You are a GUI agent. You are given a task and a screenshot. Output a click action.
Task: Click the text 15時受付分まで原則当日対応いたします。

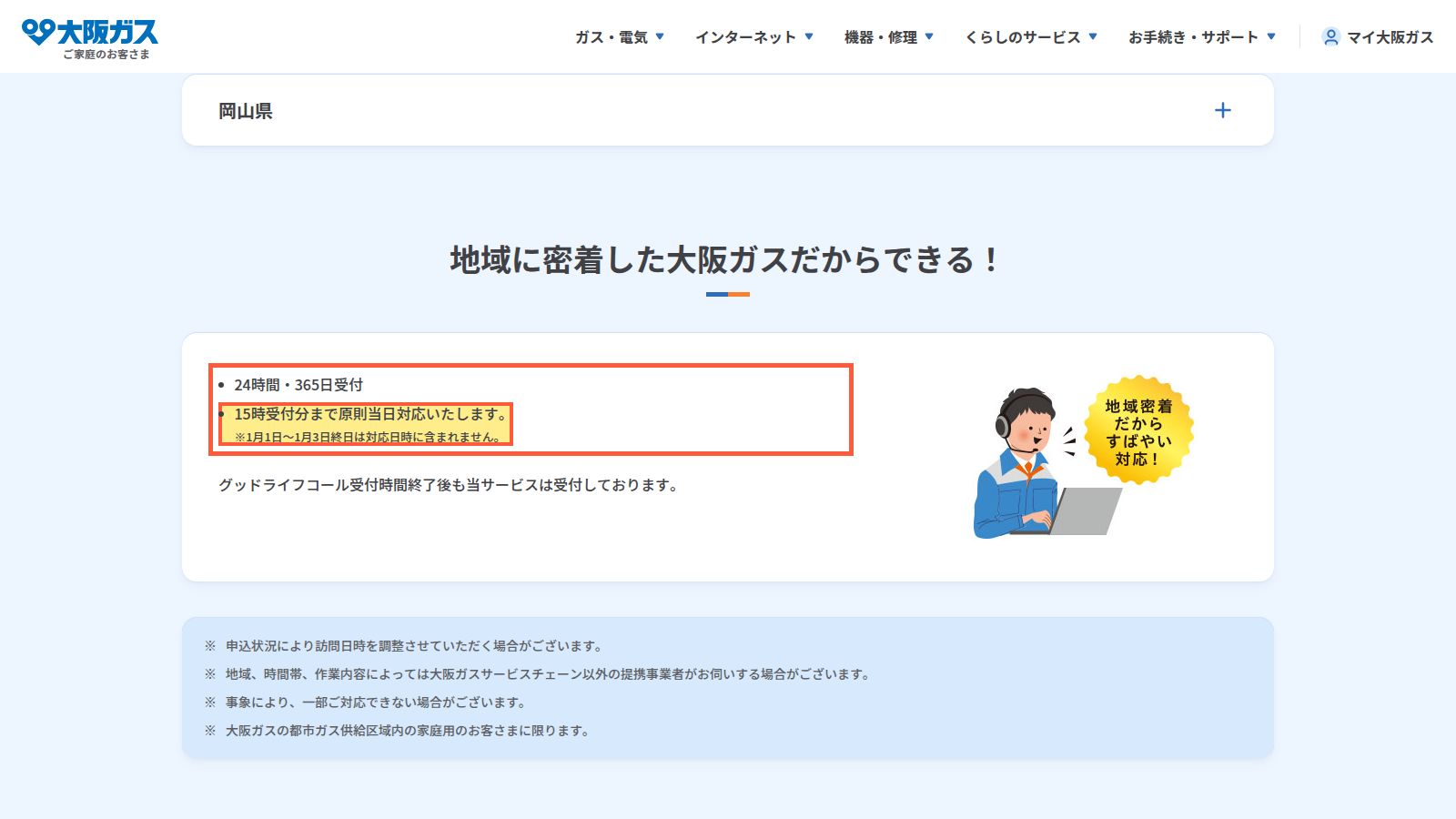[x=371, y=414]
